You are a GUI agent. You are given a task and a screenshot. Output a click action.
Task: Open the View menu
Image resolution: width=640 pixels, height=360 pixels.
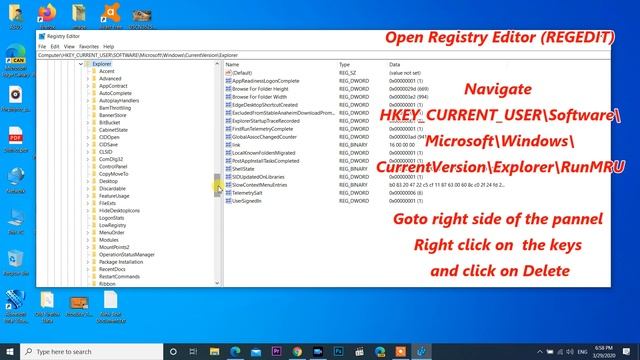(69, 47)
